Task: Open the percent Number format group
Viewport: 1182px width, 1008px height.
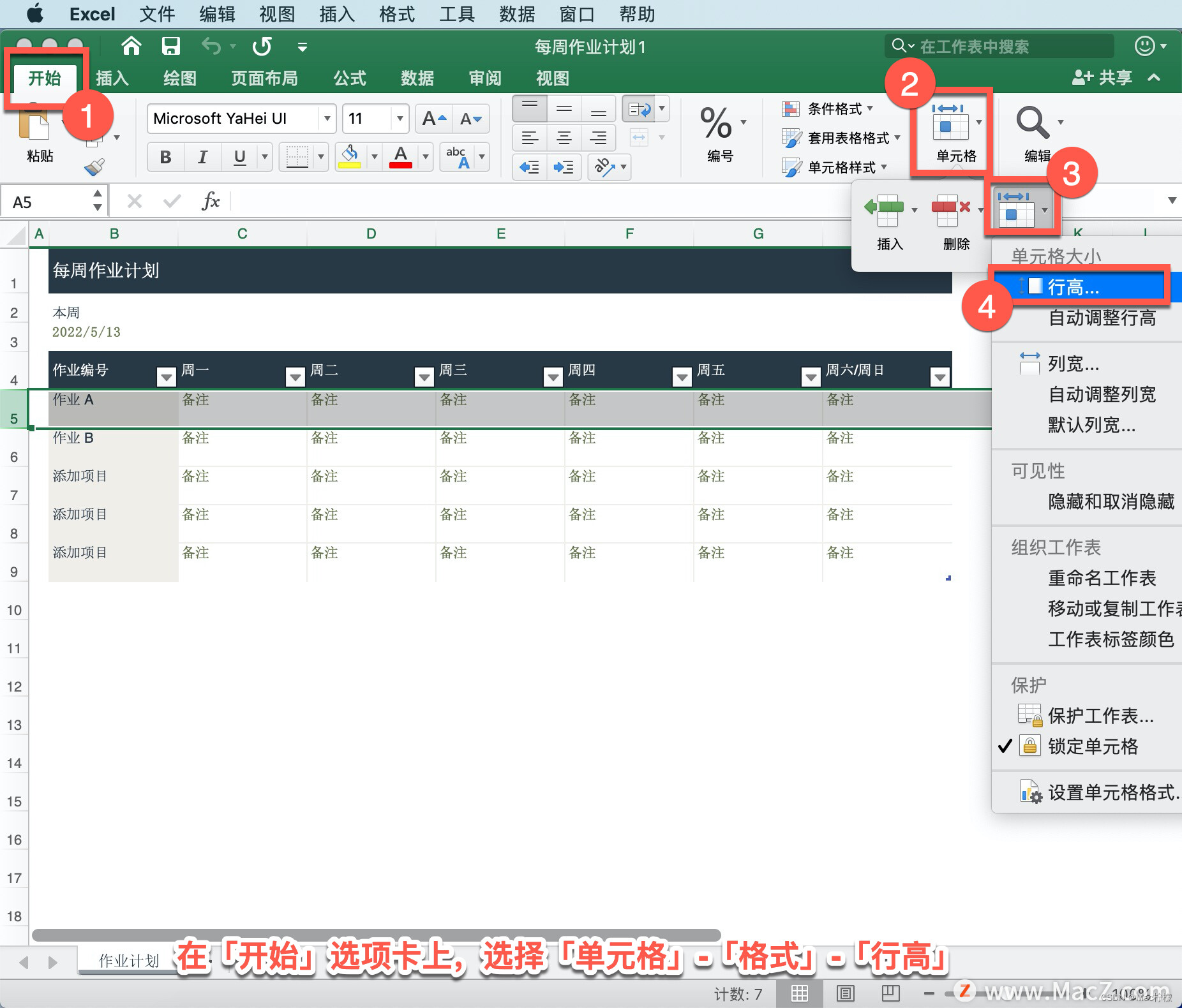Action: [716, 122]
